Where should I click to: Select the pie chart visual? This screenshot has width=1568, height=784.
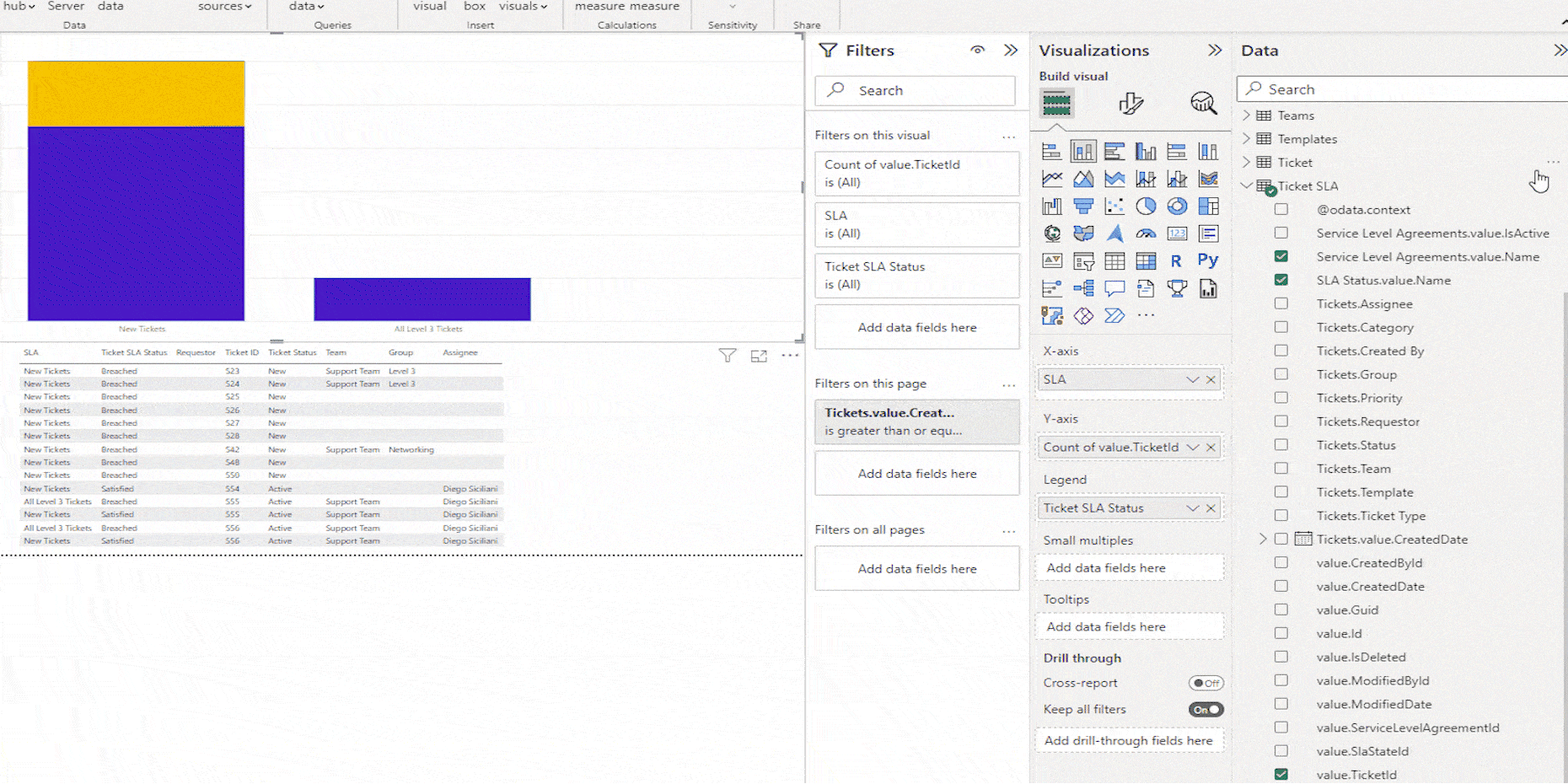point(1146,207)
